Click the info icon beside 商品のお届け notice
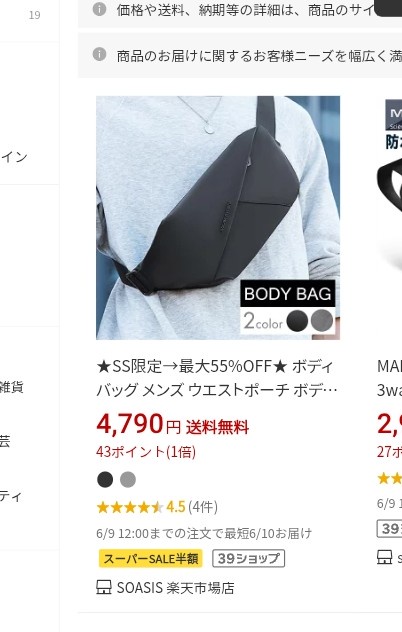The image size is (402, 632). [x=99, y=54]
